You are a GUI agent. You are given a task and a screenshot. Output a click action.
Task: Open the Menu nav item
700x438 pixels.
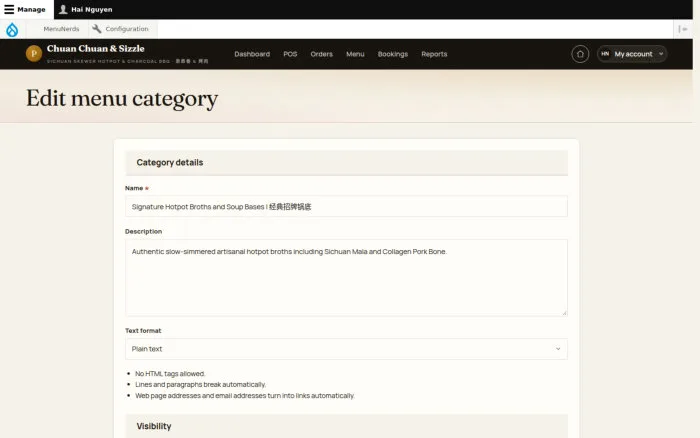355,54
